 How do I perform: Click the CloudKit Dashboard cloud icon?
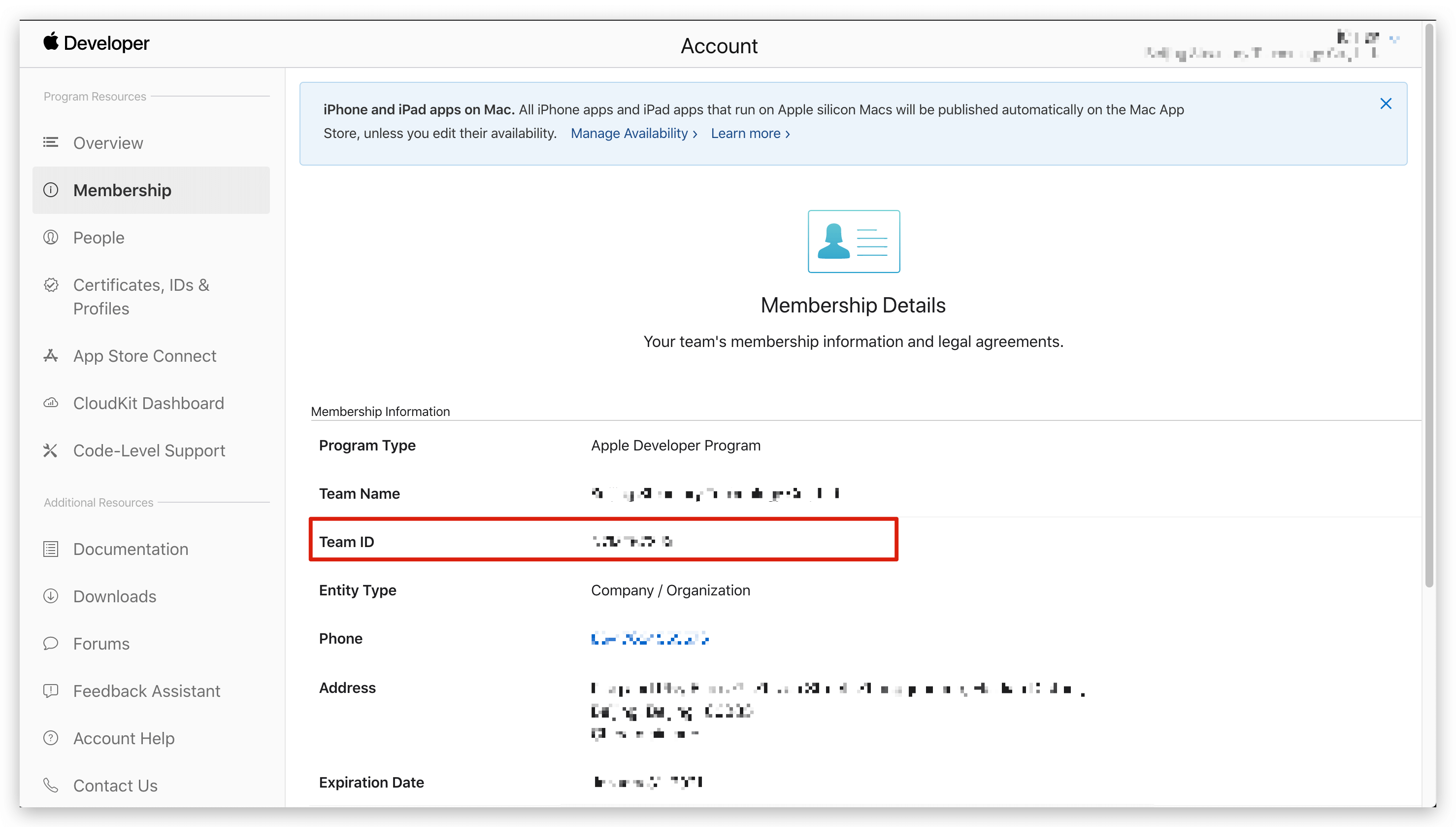51,403
